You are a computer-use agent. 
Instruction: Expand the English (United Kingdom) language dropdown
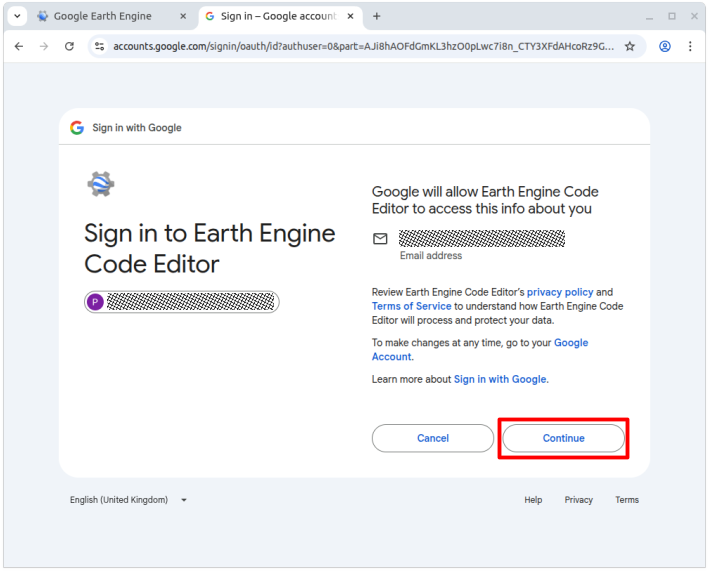coord(128,500)
